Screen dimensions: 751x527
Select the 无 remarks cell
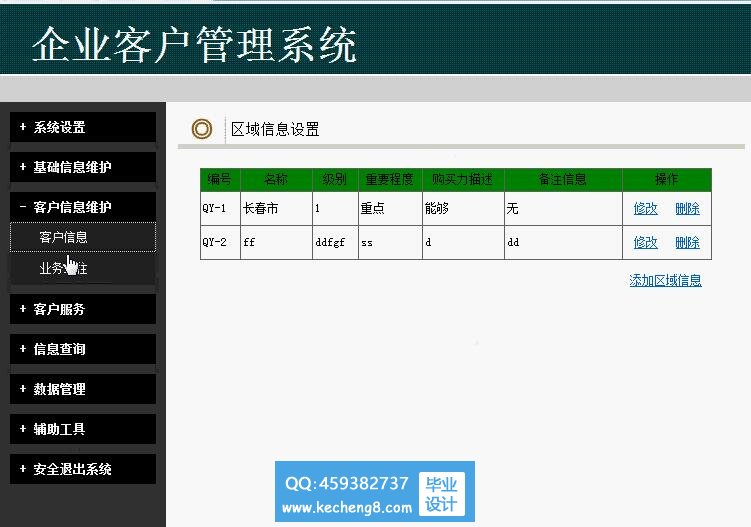[x=563, y=208]
